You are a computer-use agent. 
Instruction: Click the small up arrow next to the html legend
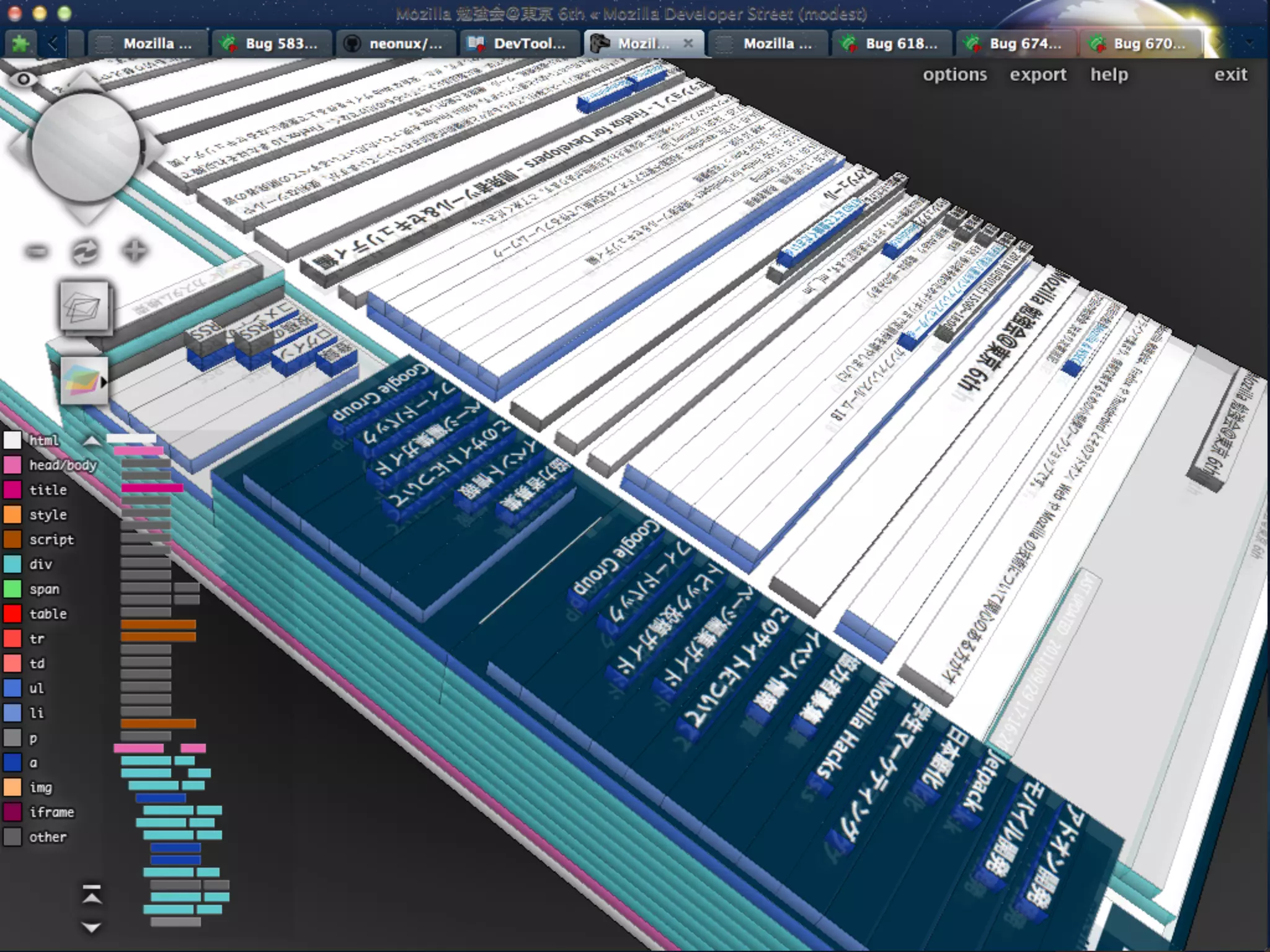coord(92,441)
